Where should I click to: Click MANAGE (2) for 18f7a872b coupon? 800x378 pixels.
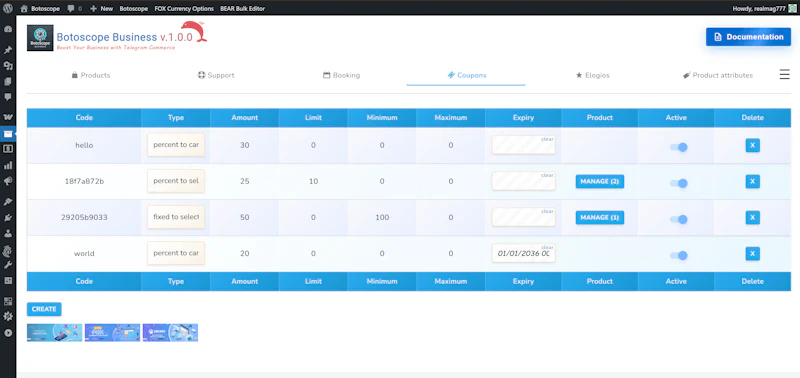599,182
